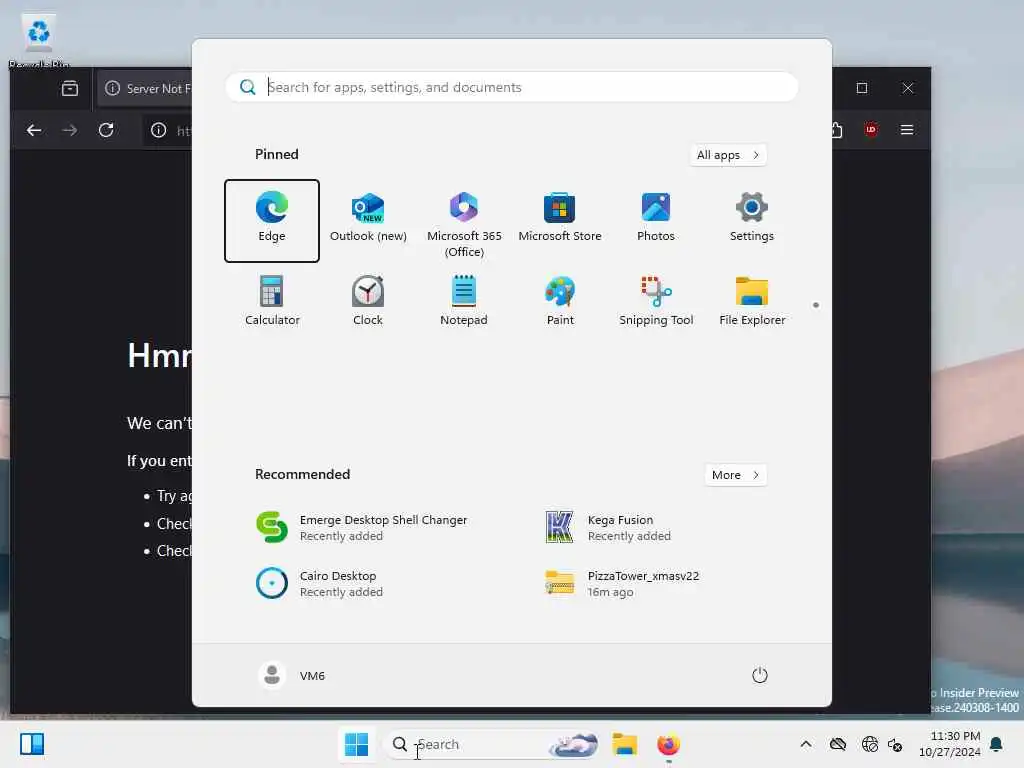Open Notepad from pinned apps
1024x768 pixels.
coord(464,301)
